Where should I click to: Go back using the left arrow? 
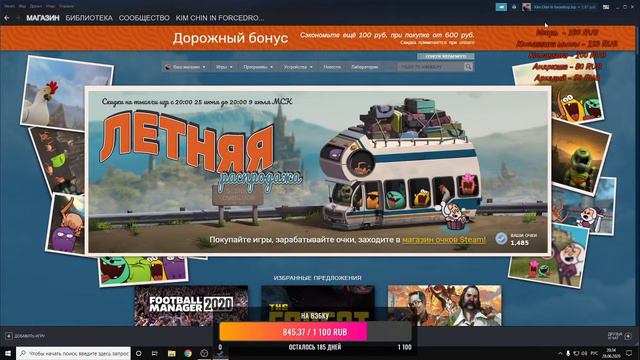click(x=7, y=18)
